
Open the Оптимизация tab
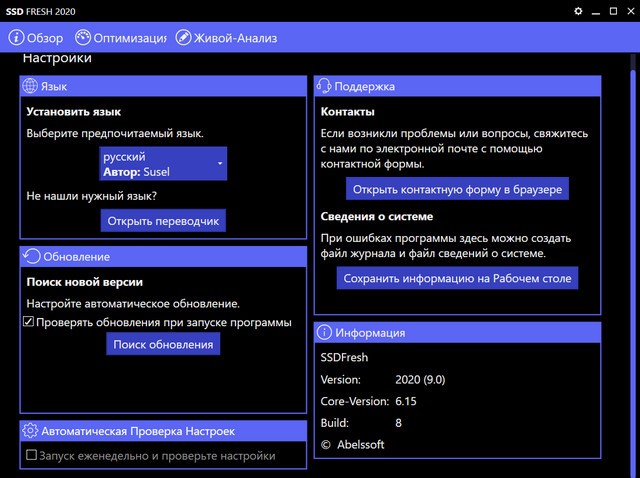(x=130, y=38)
